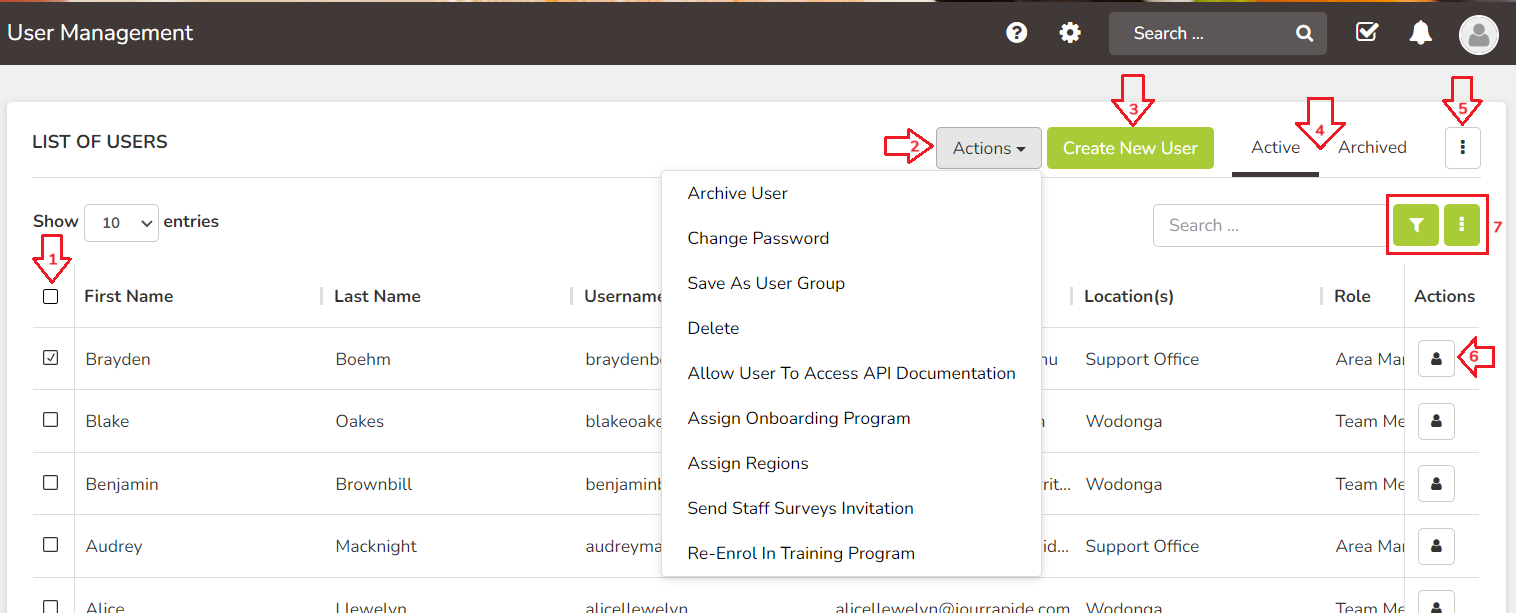Open the settings gear in the top bar
The image size is (1516, 613).
[x=1070, y=32]
